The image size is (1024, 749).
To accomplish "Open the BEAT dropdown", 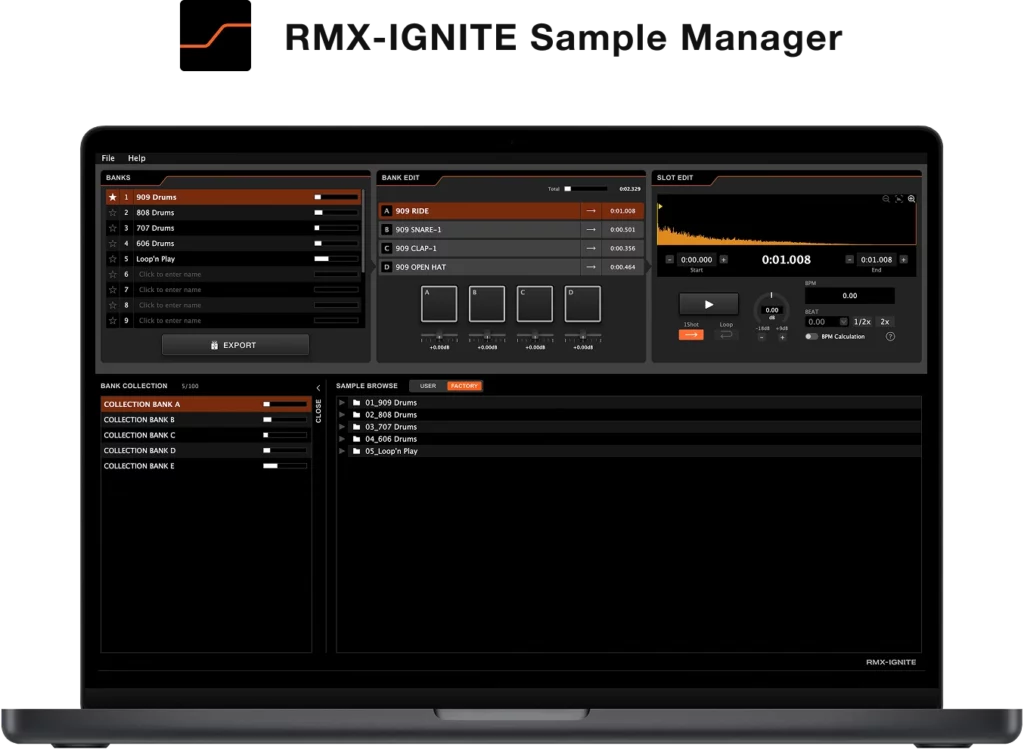I will (843, 322).
